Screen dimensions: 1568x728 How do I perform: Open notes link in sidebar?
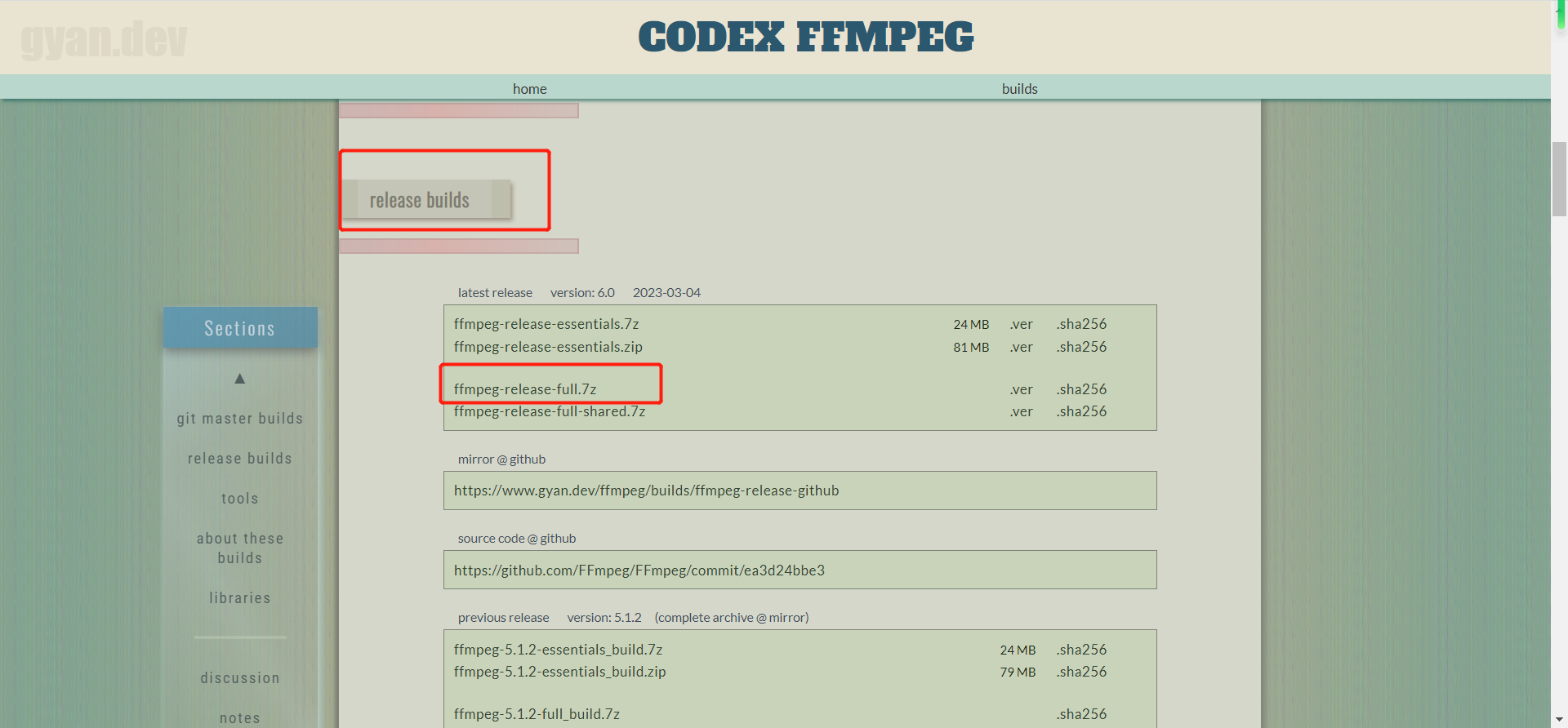(240, 718)
